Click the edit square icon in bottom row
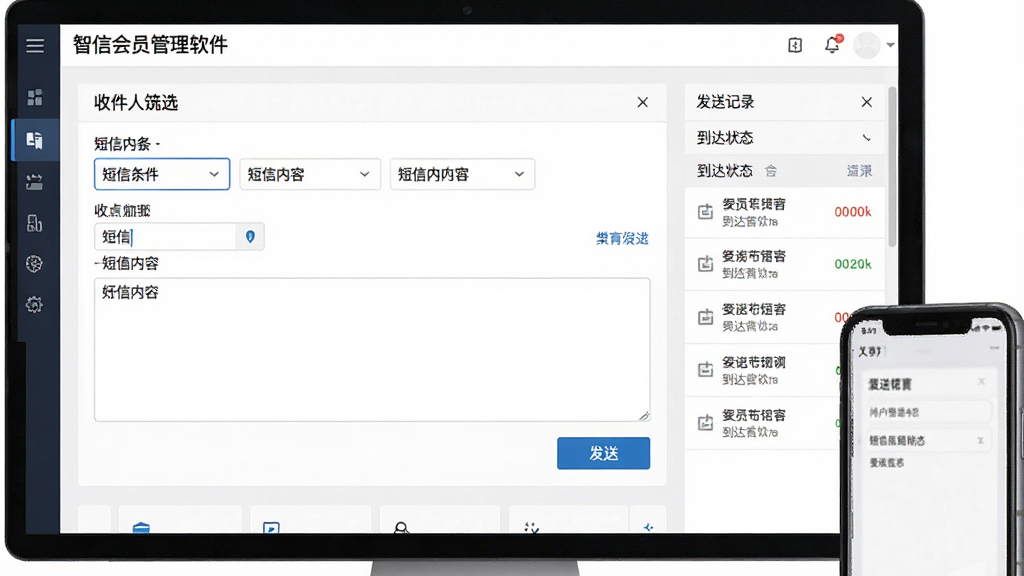This screenshot has width=1024, height=576. 271,528
